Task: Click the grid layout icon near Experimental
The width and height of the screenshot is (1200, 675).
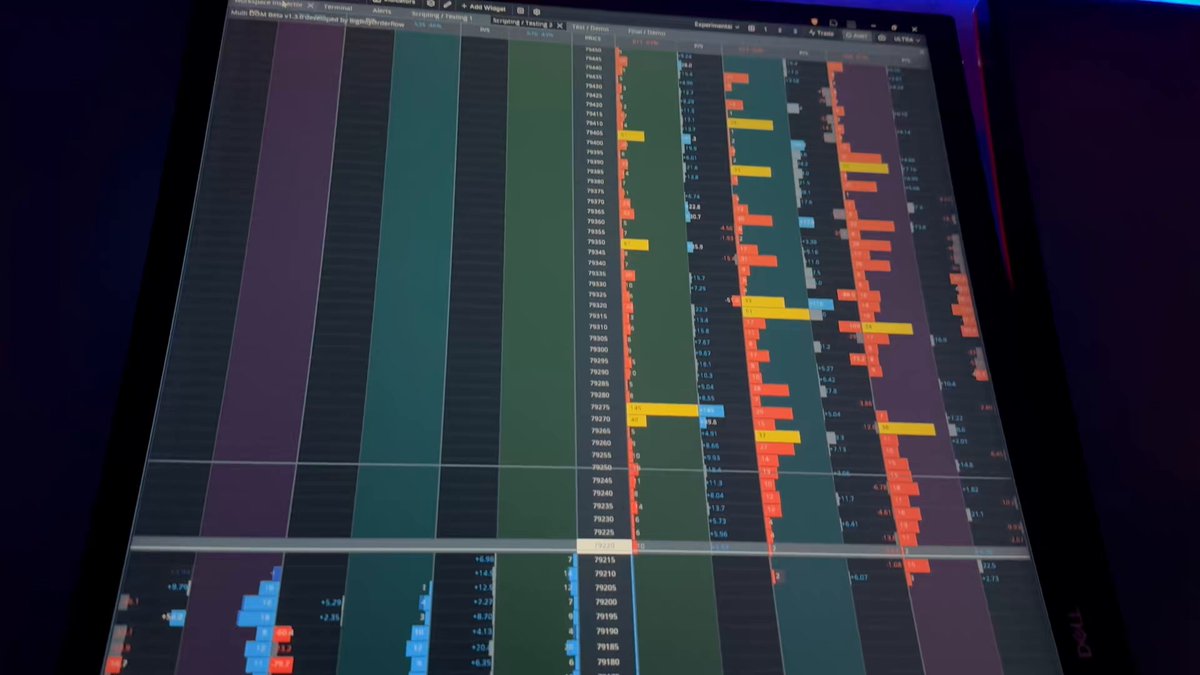Action: pos(751,28)
